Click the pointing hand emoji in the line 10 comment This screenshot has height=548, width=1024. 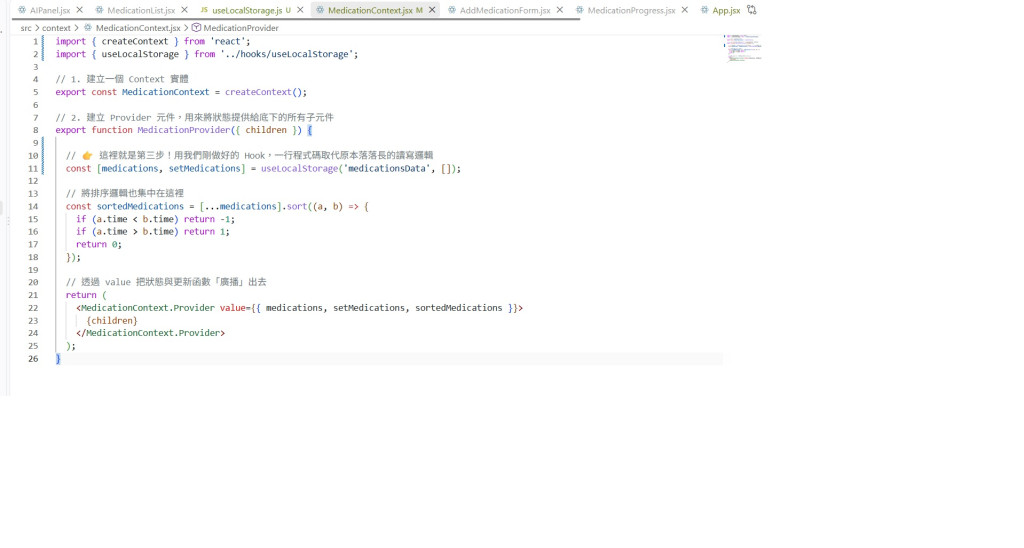pos(88,155)
